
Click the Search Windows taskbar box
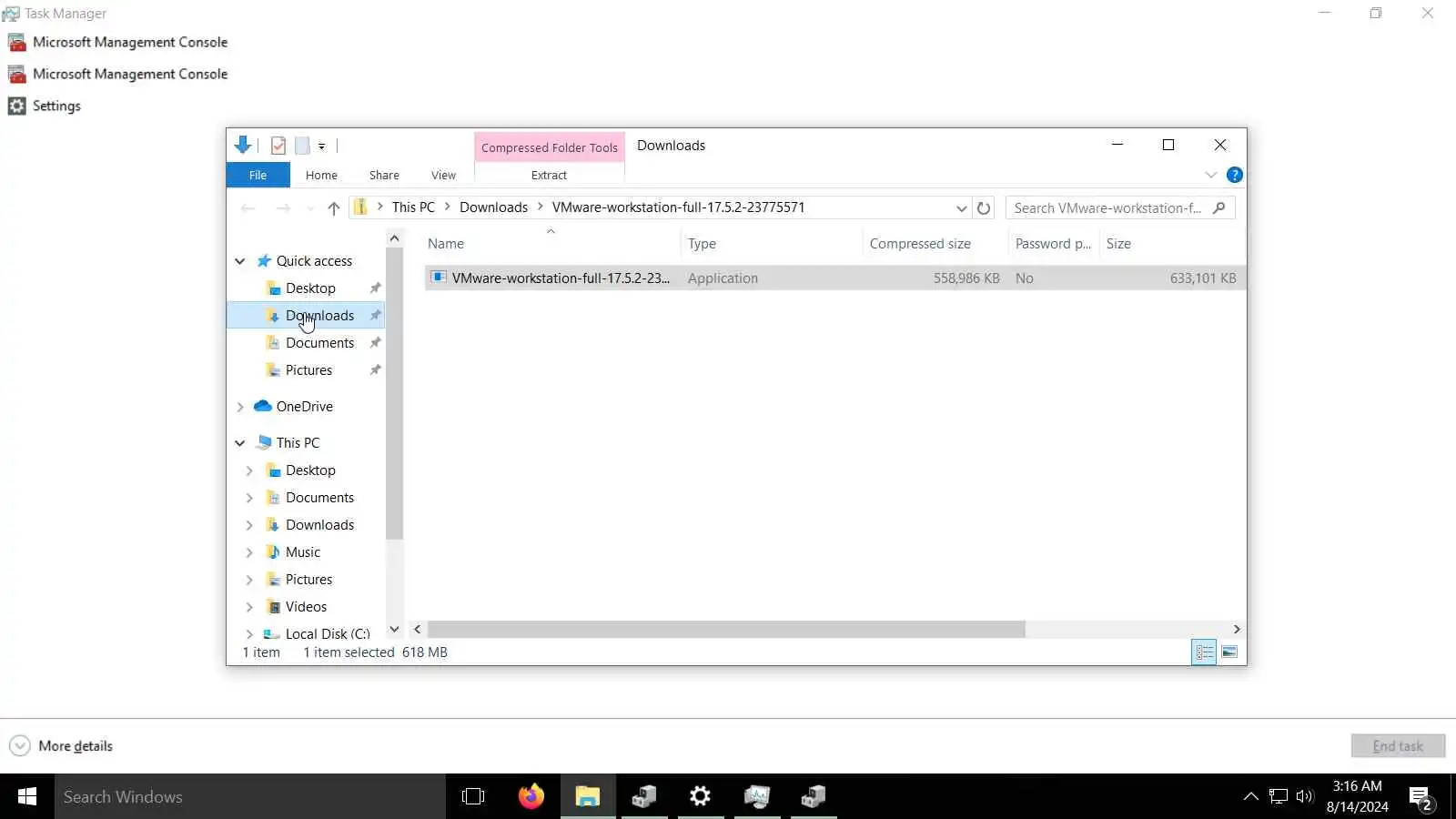(250, 797)
